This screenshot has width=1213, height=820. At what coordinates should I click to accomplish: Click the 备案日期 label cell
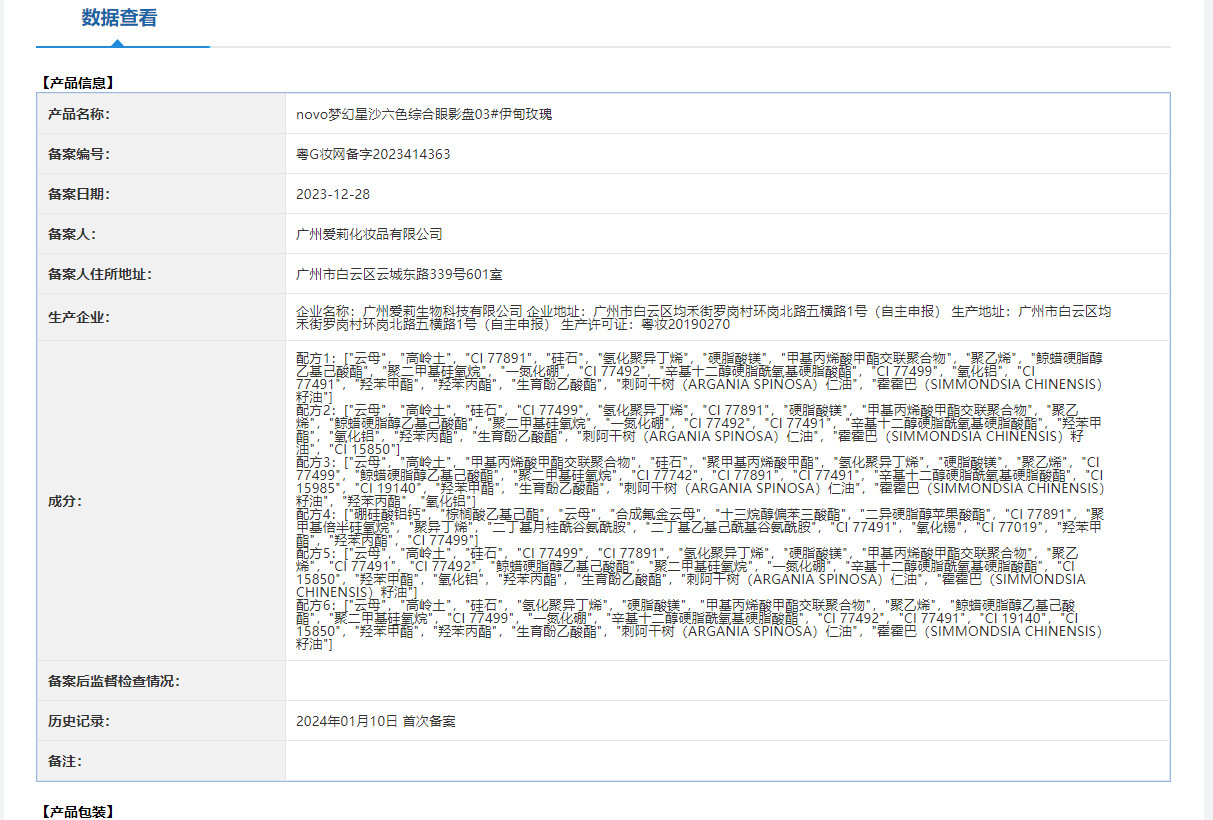click(161, 194)
